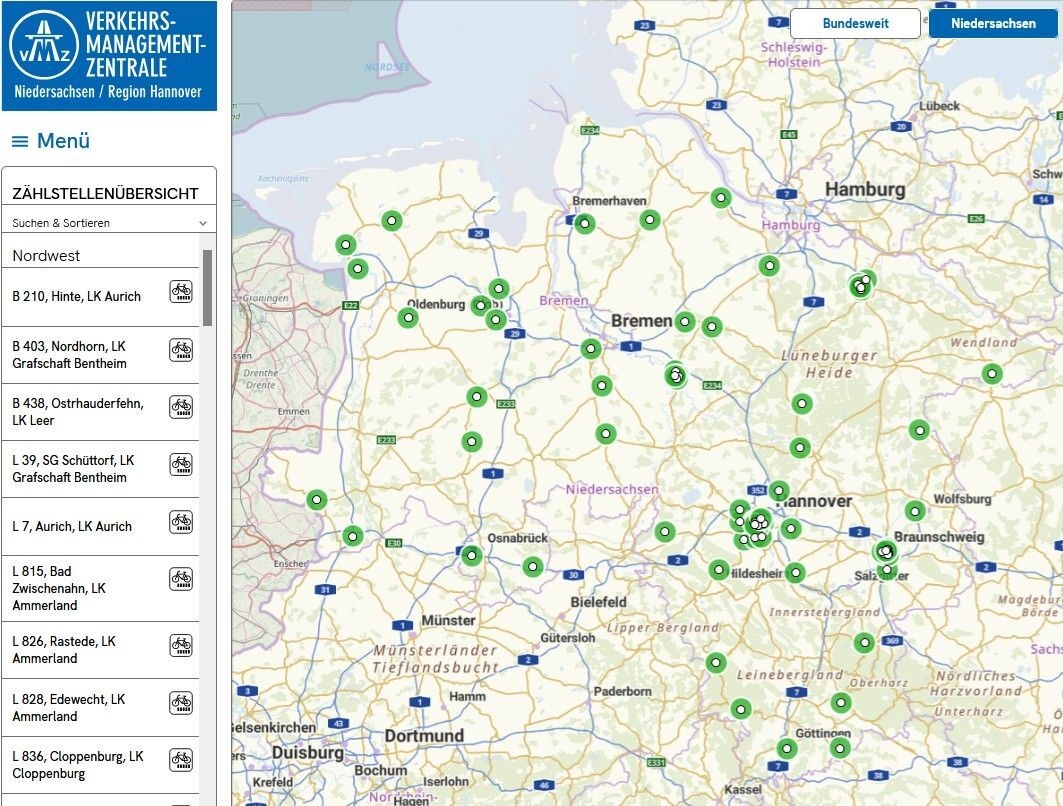Click bicycle icon for L 39 Schüttorf

(181, 463)
